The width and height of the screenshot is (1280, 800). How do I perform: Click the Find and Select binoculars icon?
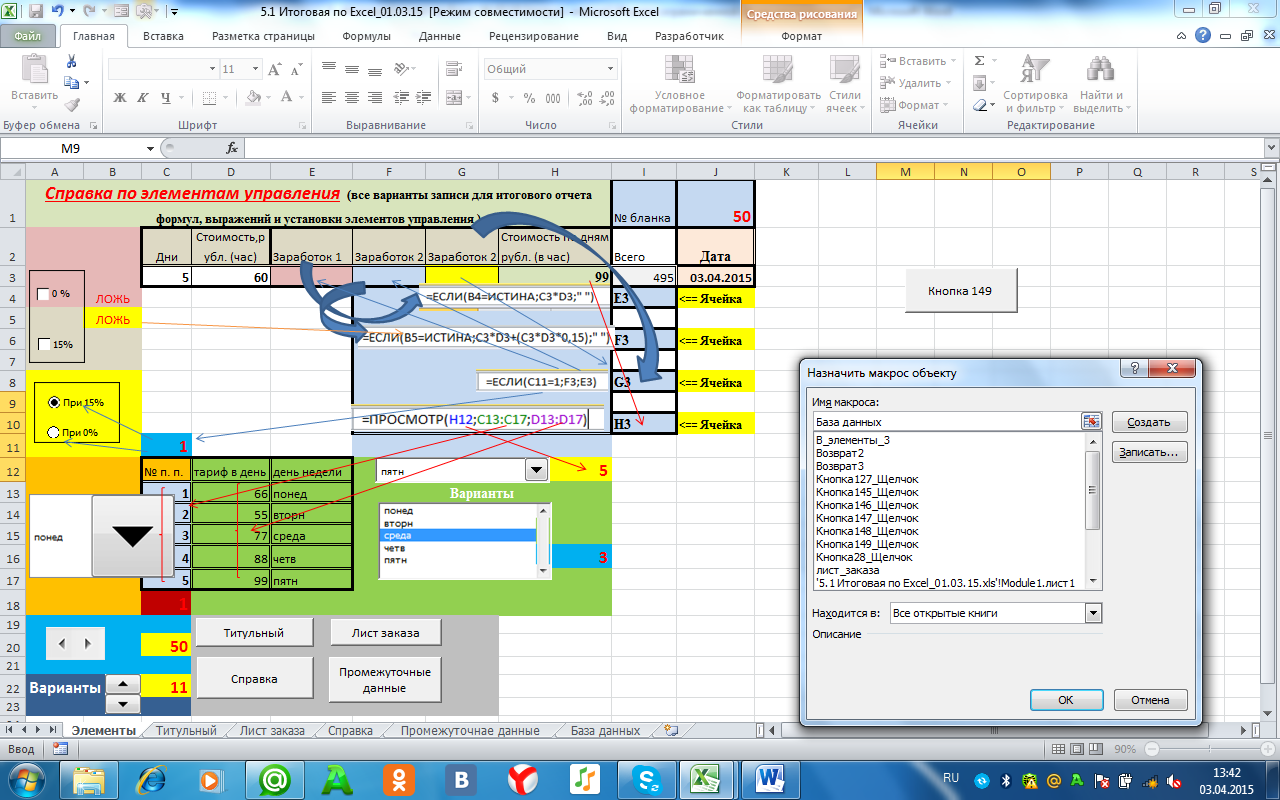[1100, 69]
